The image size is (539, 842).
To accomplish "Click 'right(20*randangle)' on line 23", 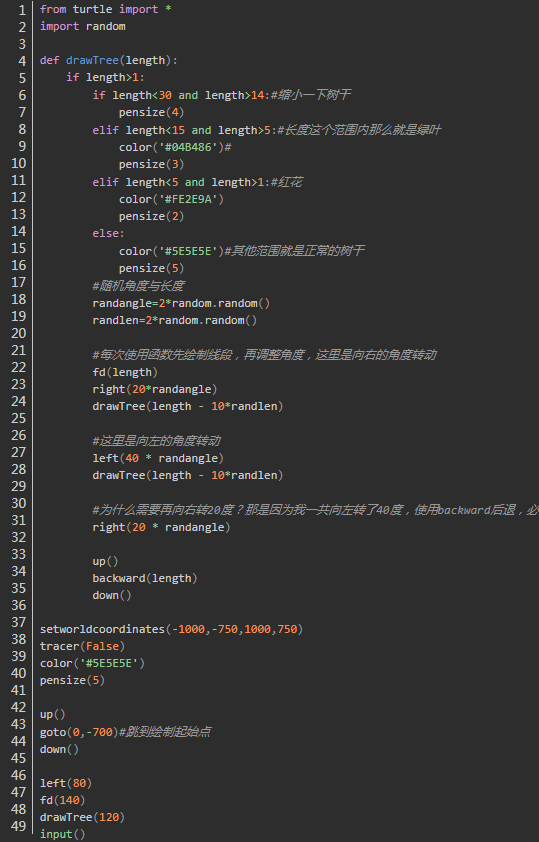I will (x=155, y=389).
